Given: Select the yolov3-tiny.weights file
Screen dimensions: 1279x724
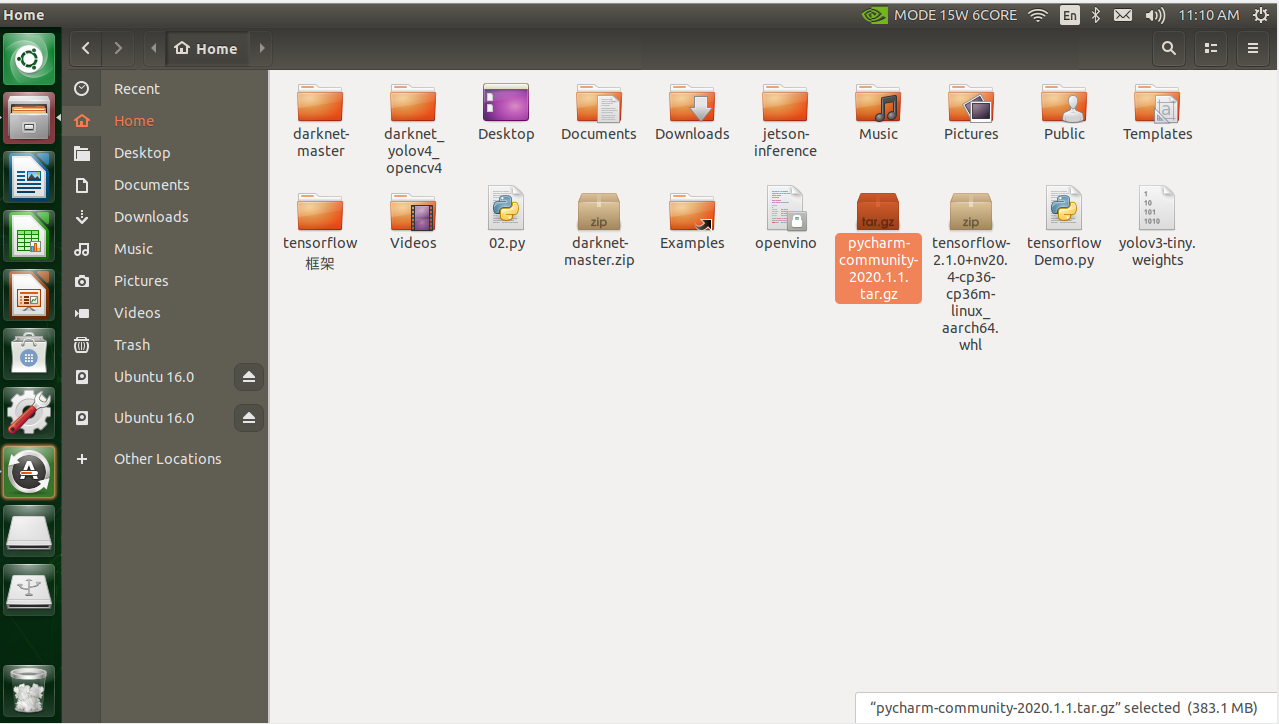Looking at the screenshot, I should click(1157, 209).
